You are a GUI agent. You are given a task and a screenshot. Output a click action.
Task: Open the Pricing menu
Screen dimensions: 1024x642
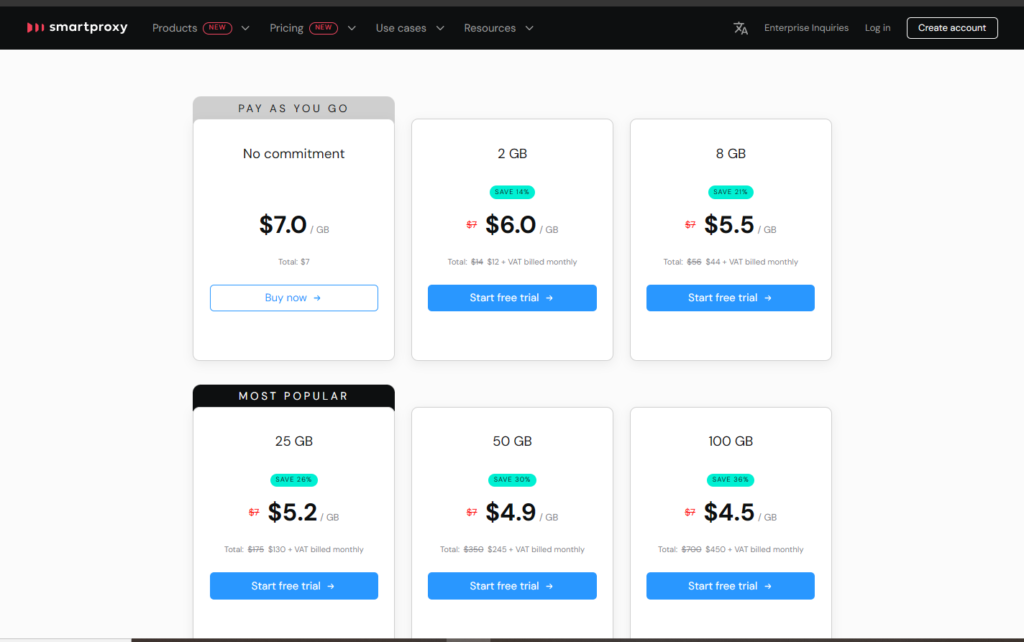(286, 28)
